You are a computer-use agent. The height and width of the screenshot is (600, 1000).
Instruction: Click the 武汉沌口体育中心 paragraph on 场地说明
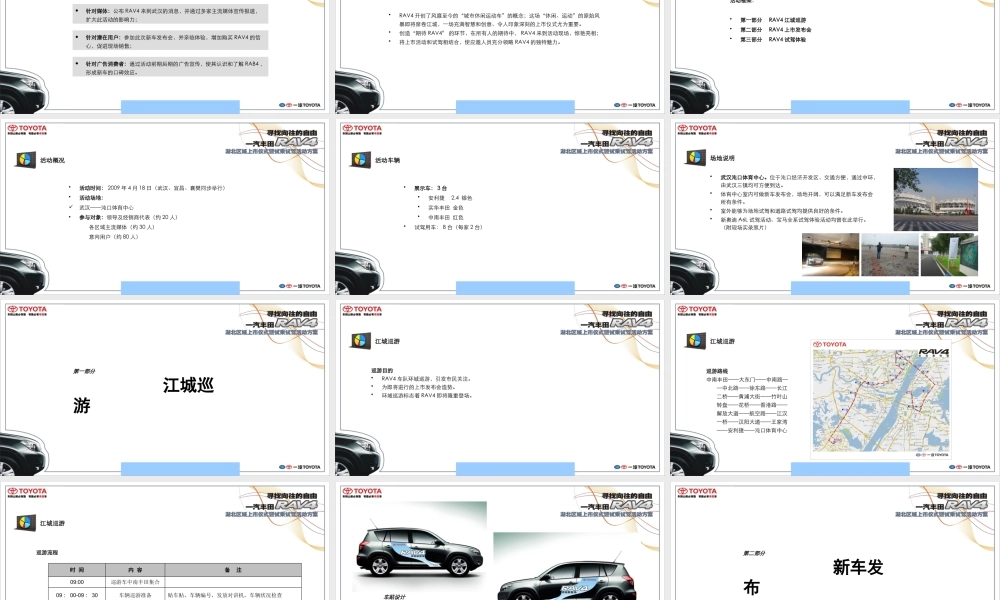point(797,181)
